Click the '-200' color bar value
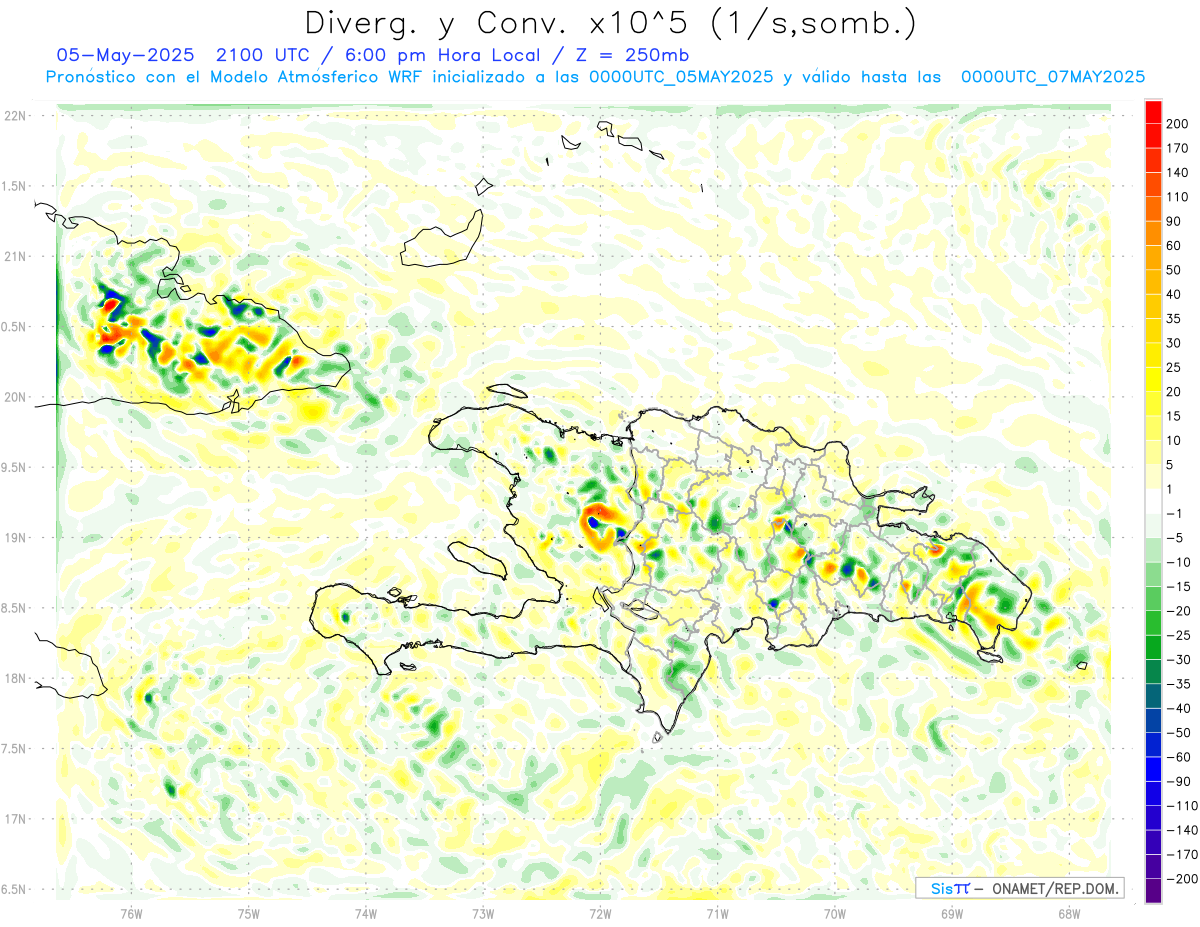 [1181, 880]
